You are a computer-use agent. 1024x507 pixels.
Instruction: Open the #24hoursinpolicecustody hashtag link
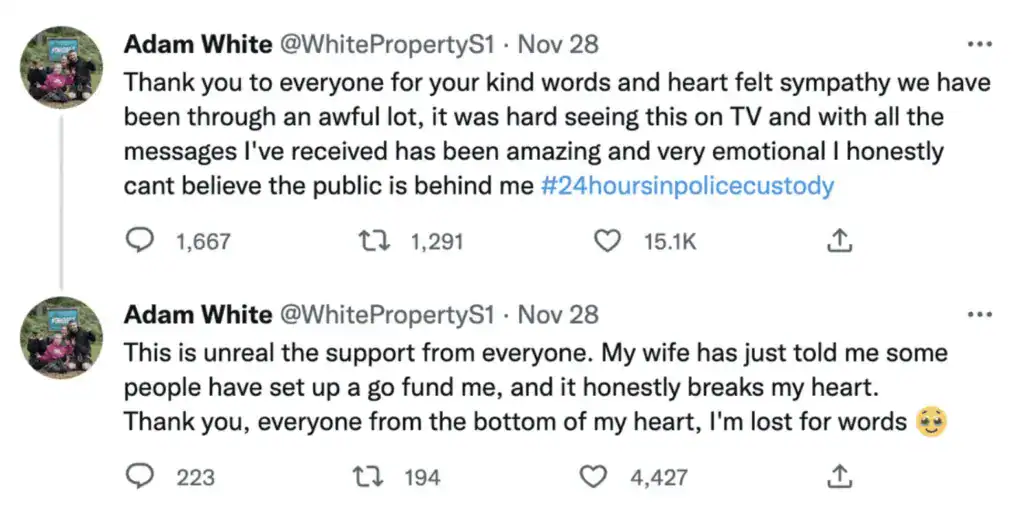687,187
